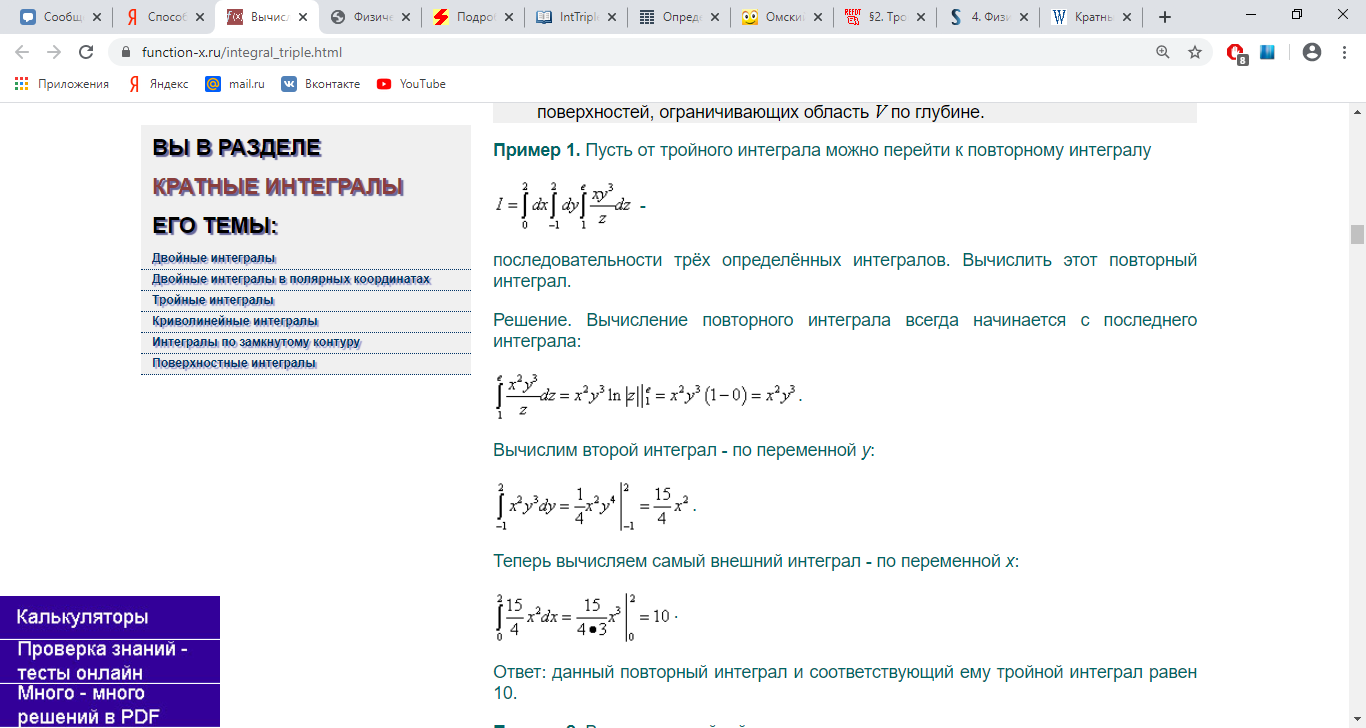Open the YouTube bookmark
This screenshot has width=1366, height=728.
[x=411, y=84]
